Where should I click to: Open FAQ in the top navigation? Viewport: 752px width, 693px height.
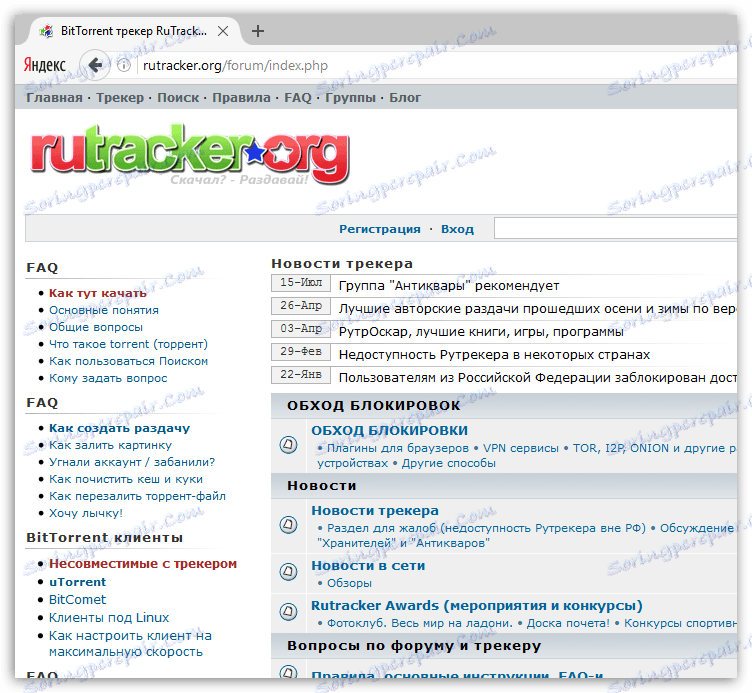tap(298, 98)
